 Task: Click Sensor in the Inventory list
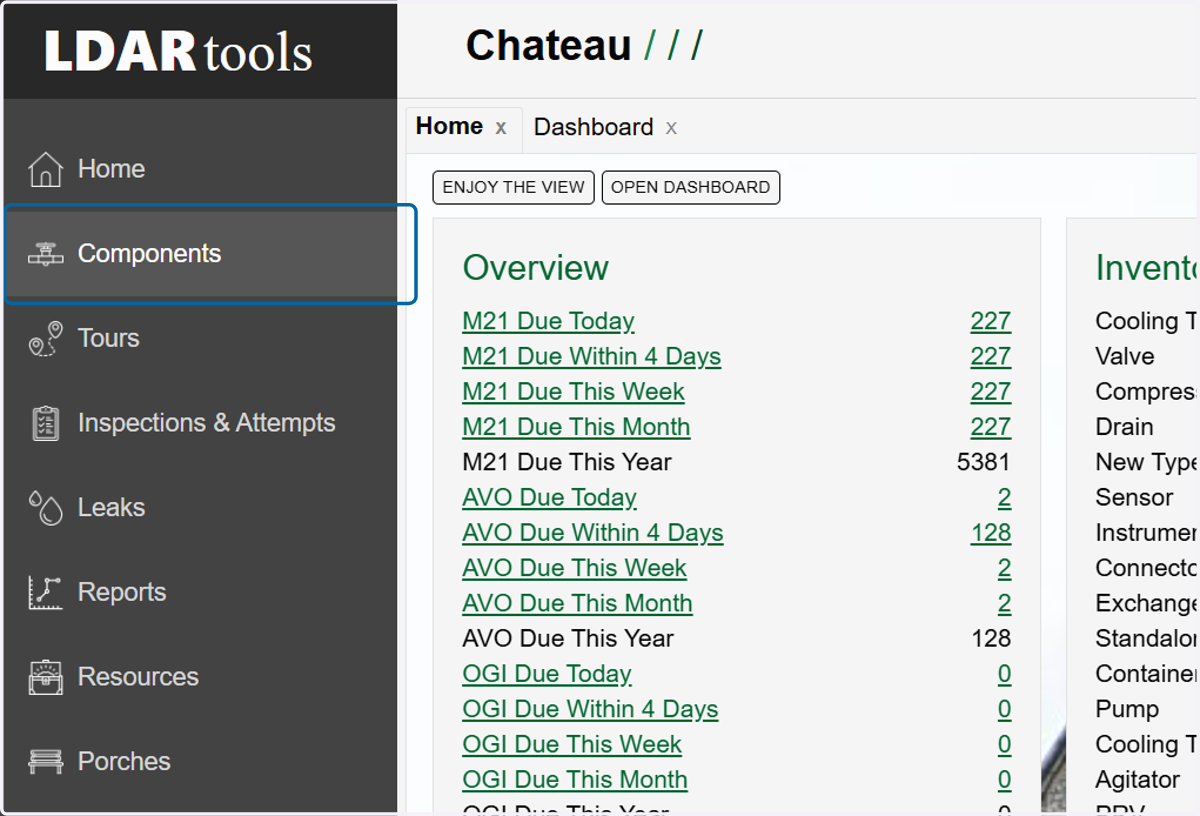1134,497
